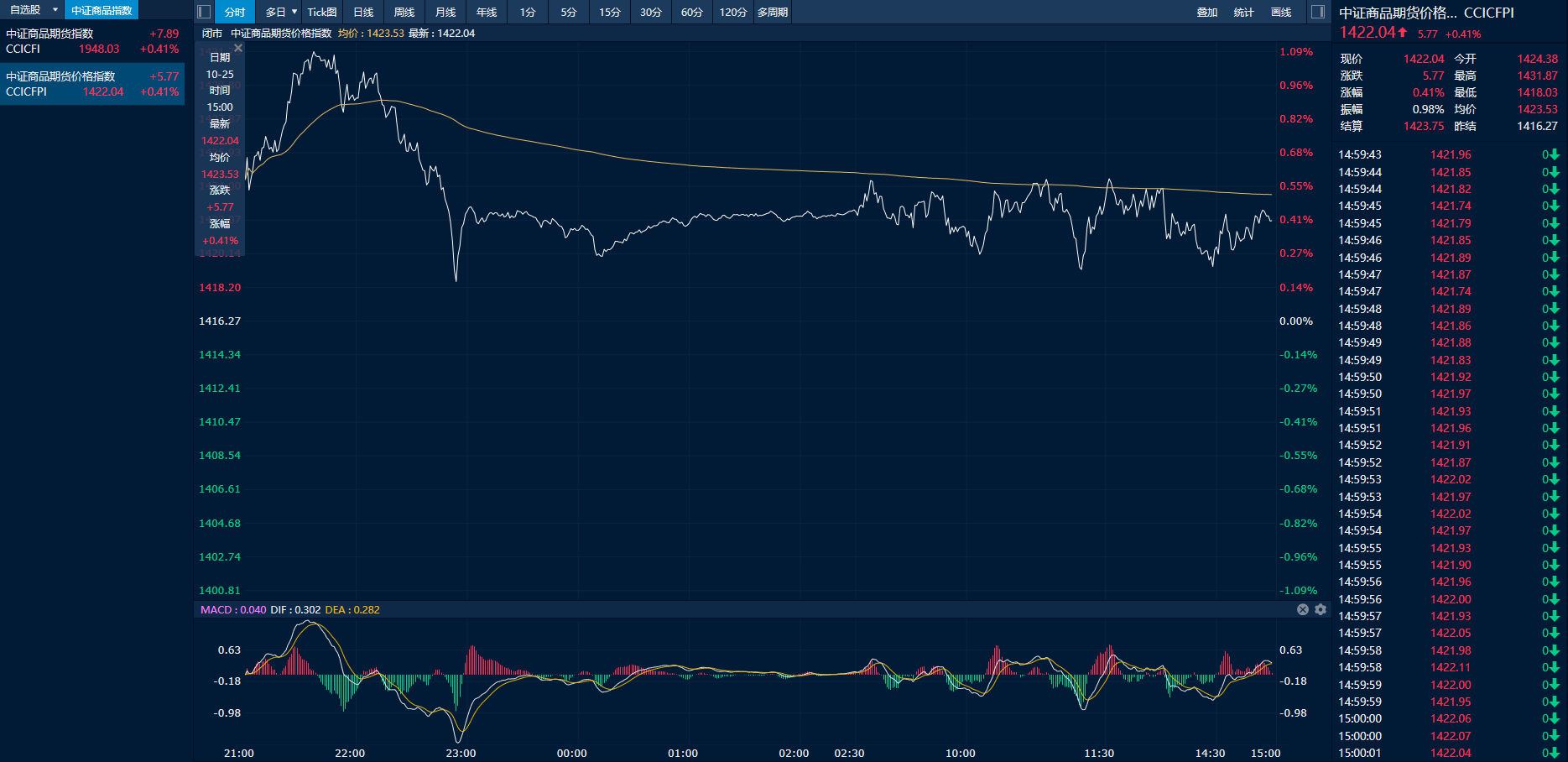The height and width of the screenshot is (762, 1568).
Task: Click the +7.89 change value for CCICFI
Action: pyautogui.click(x=164, y=34)
